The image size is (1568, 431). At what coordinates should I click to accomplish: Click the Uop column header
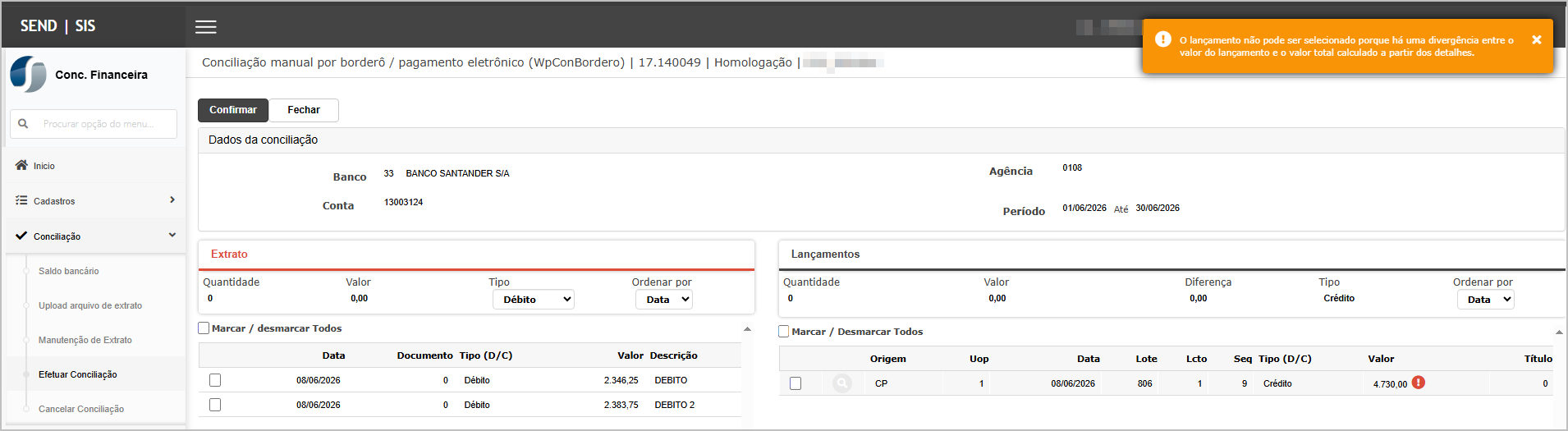(979, 359)
